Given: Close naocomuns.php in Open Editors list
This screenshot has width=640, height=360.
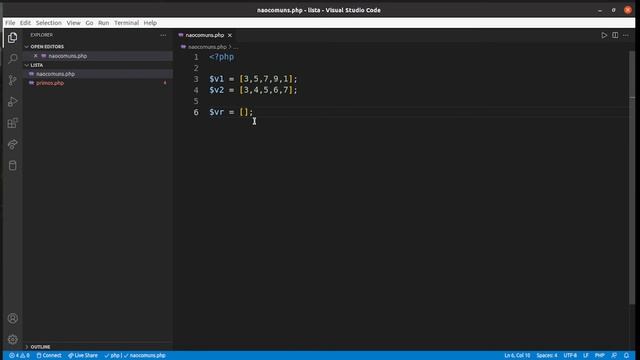Looking at the screenshot, I should coord(36,56).
